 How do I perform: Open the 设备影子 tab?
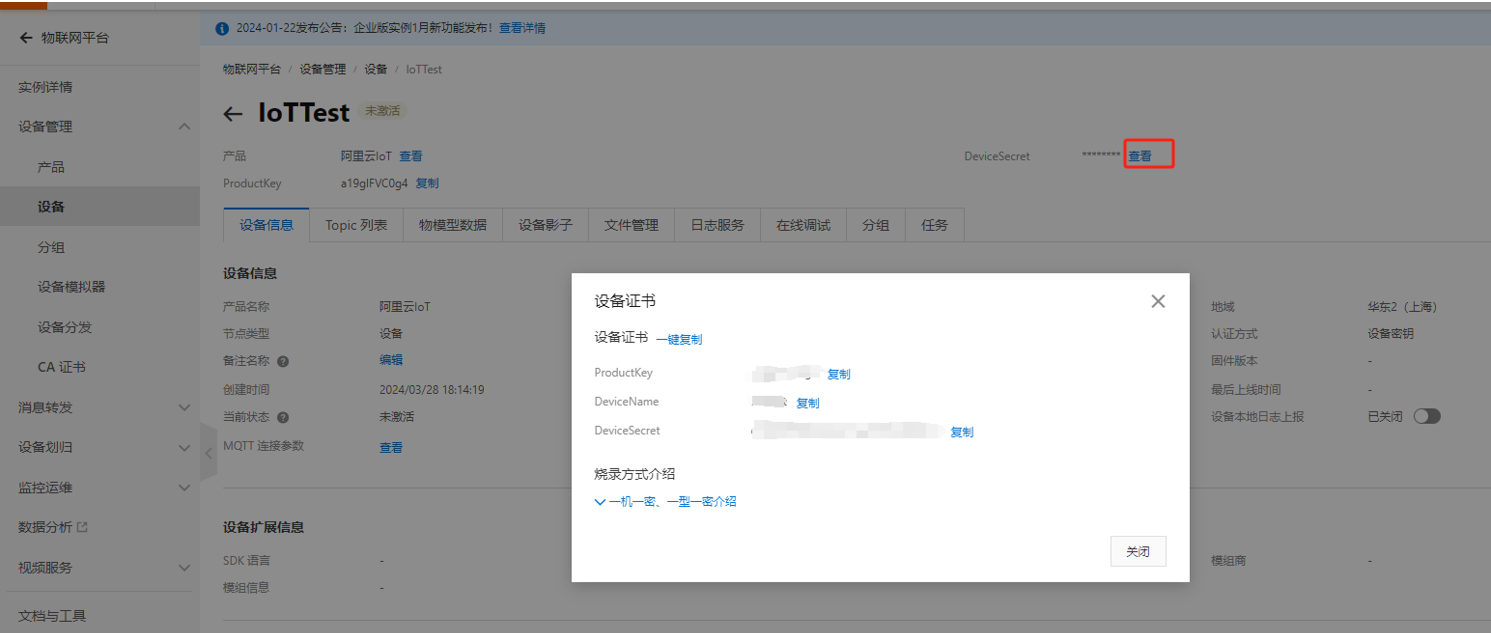[545, 225]
